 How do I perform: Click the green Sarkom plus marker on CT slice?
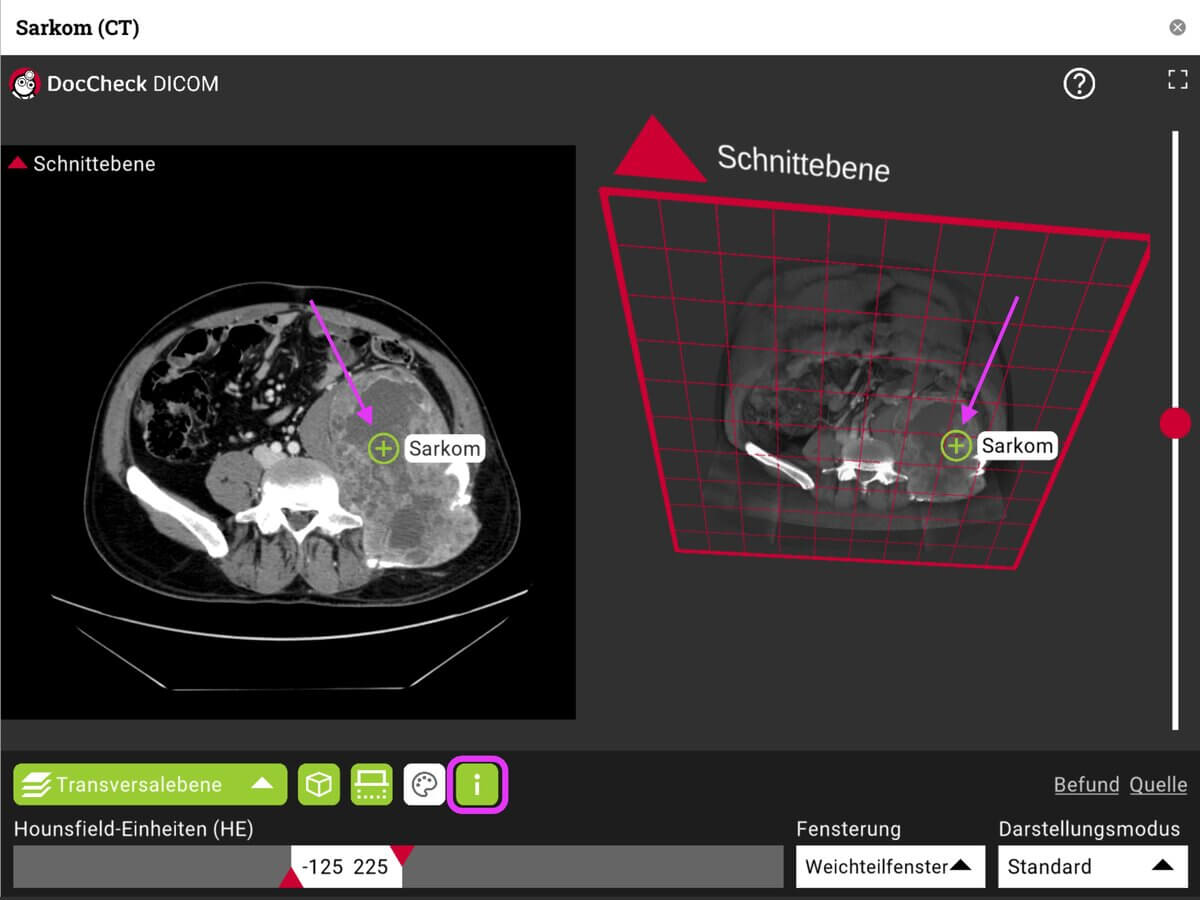click(383, 449)
